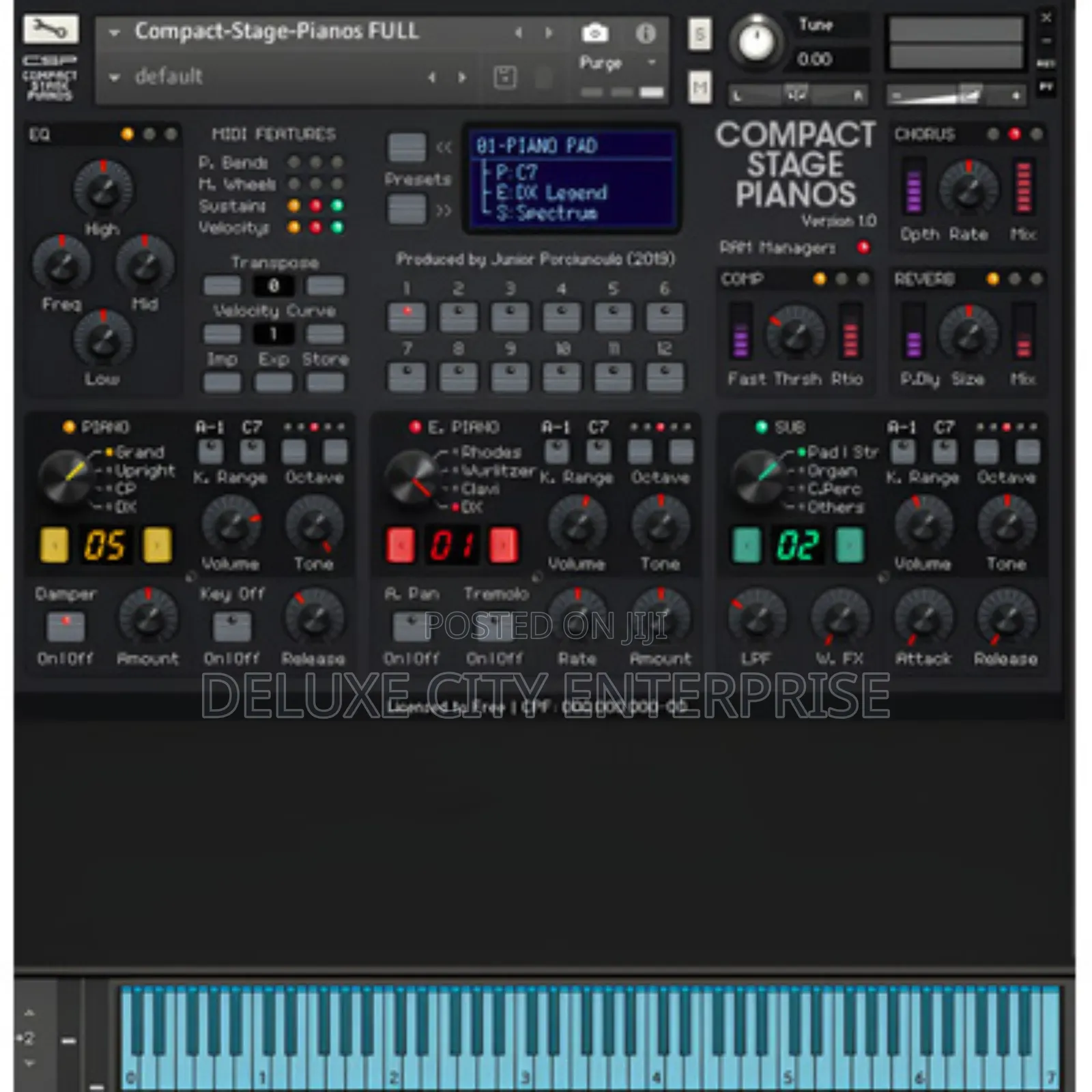Turn the Piano type selector knob
Viewport: 1092px width, 1092px height.
tap(66, 479)
